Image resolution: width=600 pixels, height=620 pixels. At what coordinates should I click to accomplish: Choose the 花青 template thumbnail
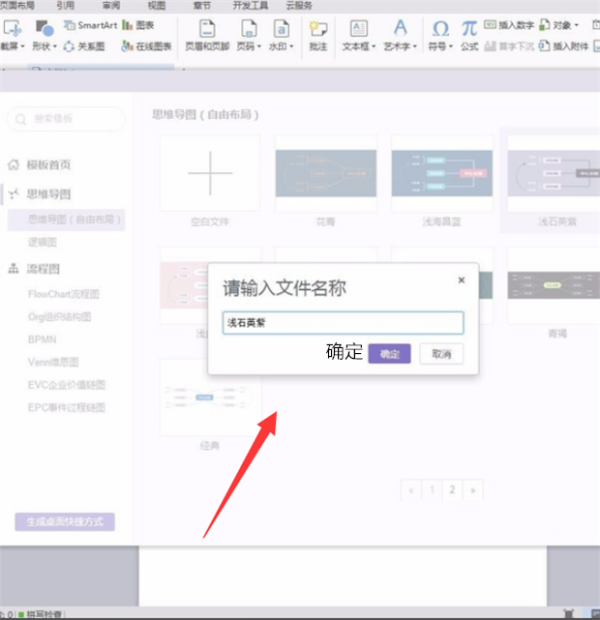[x=326, y=173]
